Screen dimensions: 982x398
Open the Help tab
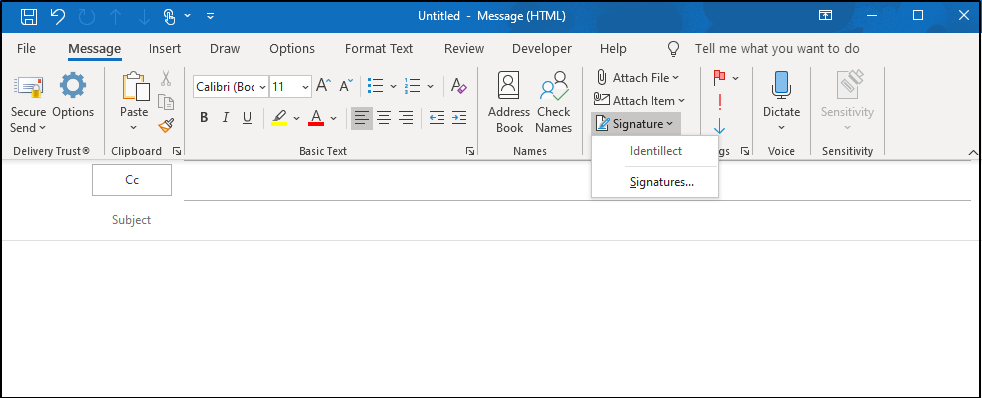613,49
